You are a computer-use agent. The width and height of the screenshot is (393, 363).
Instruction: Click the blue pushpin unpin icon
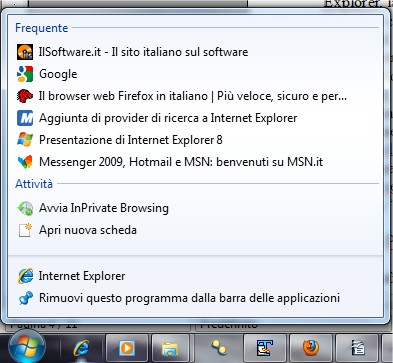click(x=25, y=298)
